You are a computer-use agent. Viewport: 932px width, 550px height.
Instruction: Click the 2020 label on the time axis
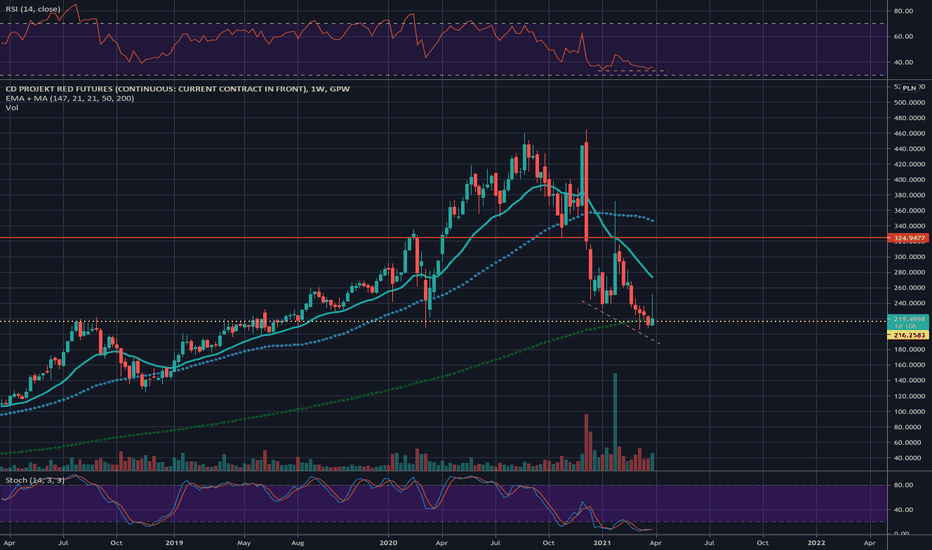pos(388,542)
